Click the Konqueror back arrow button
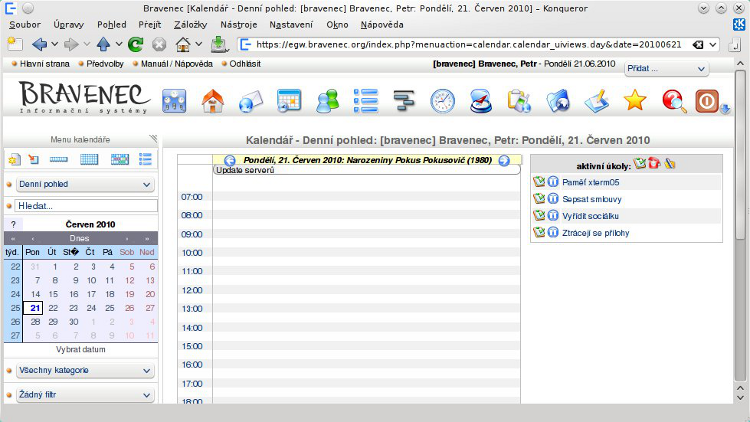 (x=39, y=44)
